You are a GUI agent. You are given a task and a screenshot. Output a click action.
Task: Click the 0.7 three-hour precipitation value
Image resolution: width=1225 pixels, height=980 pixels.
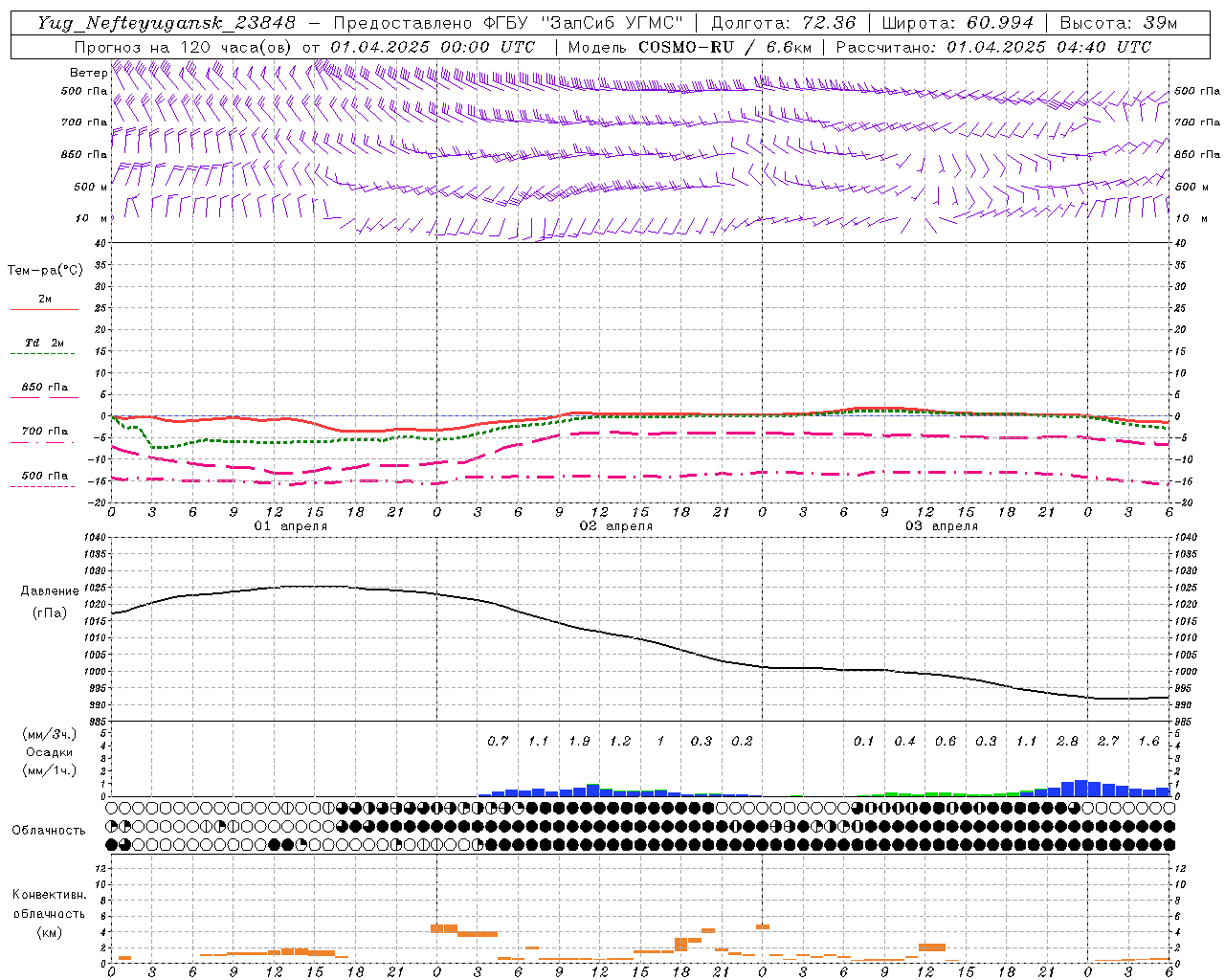click(498, 742)
